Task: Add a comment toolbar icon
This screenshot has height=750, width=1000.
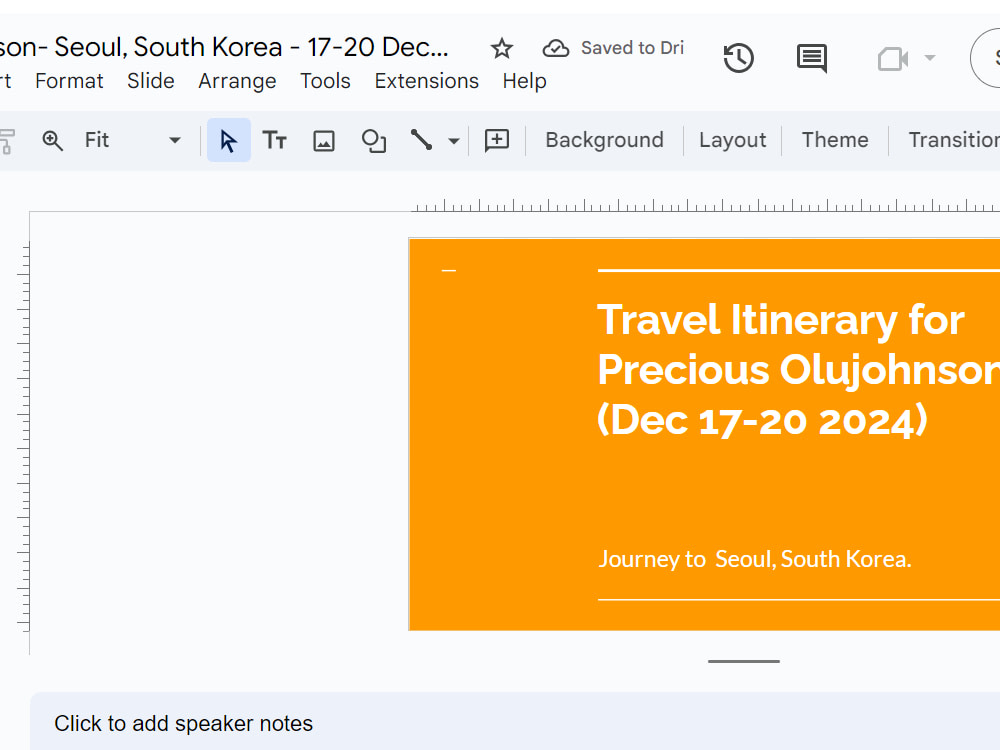Action: coord(497,140)
